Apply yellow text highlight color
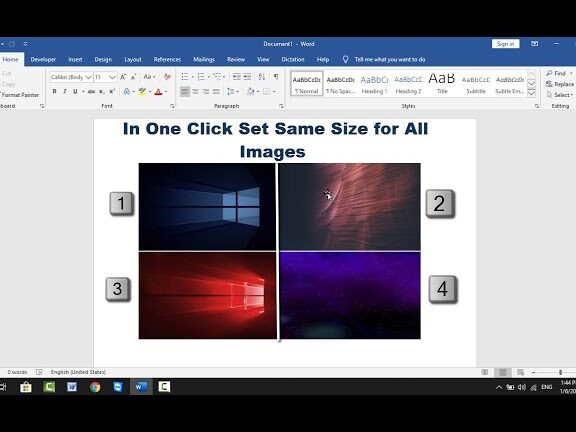 pyautogui.click(x=142, y=91)
